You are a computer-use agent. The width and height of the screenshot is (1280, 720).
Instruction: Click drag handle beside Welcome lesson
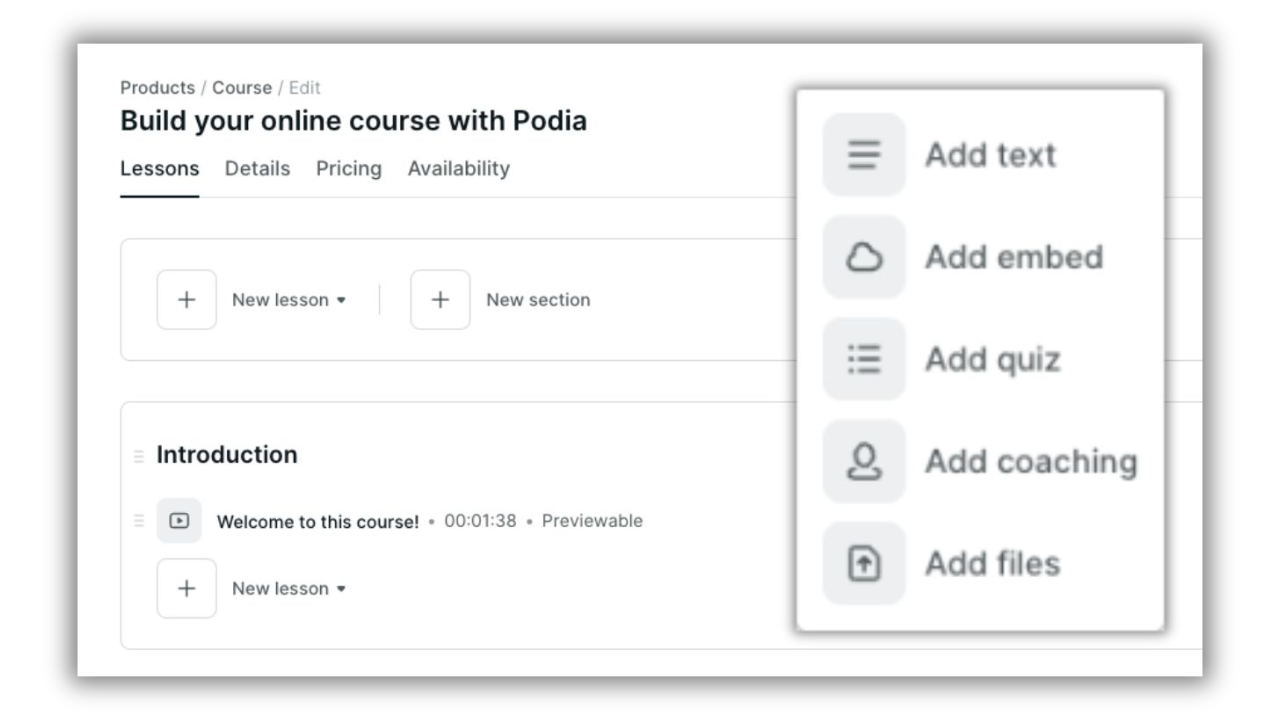(139, 521)
